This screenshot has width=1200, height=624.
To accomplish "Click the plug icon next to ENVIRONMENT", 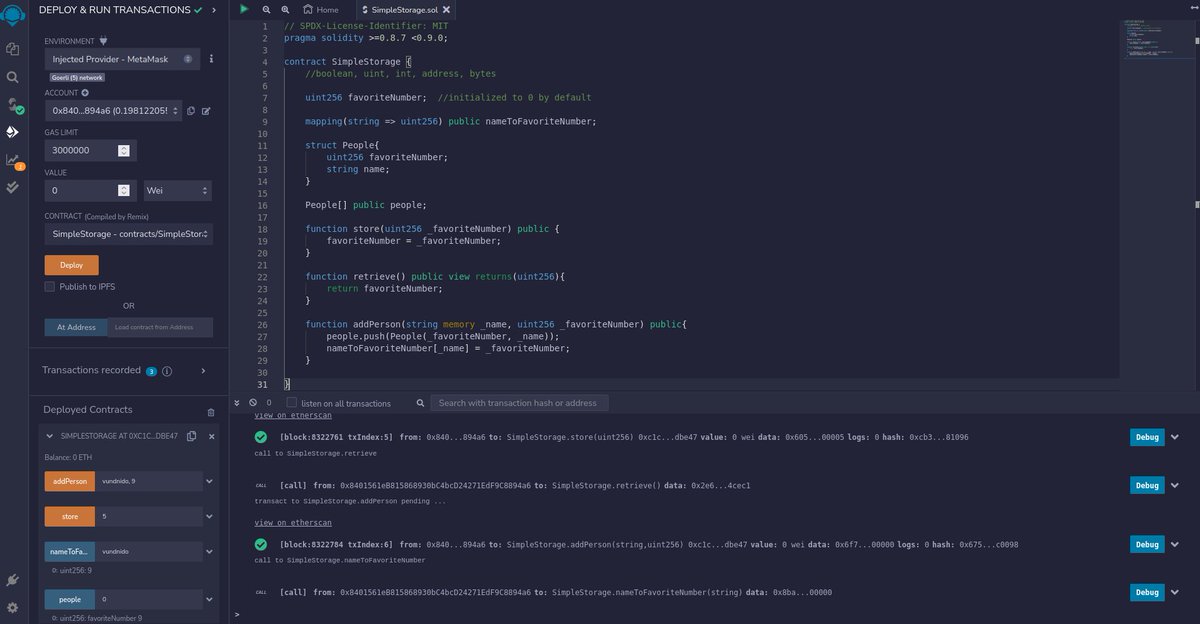I will (x=103, y=41).
